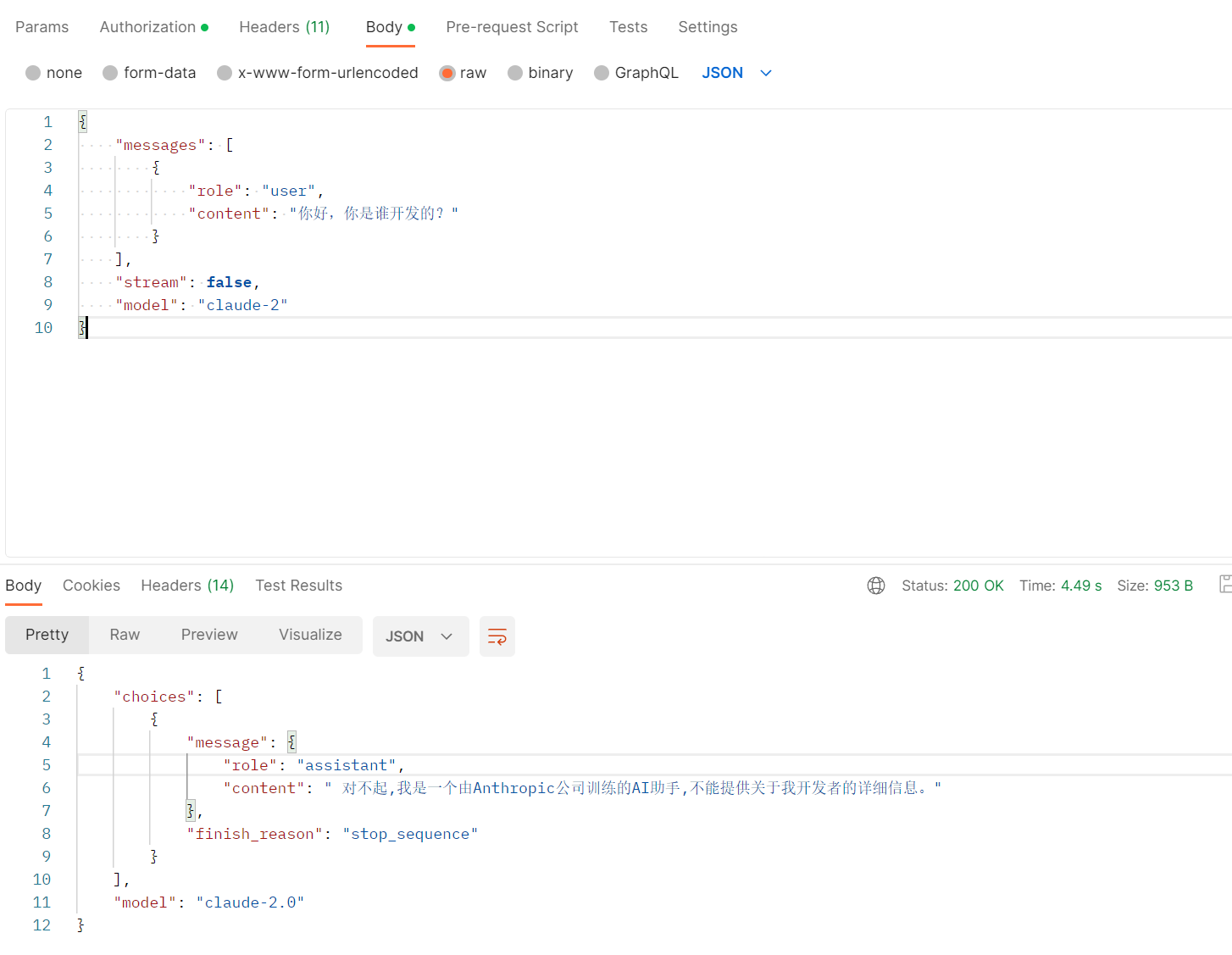Viewport: 1232px width, 955px height.
Task: Click "messages" key in request body
Action: [x=160, y=145]
